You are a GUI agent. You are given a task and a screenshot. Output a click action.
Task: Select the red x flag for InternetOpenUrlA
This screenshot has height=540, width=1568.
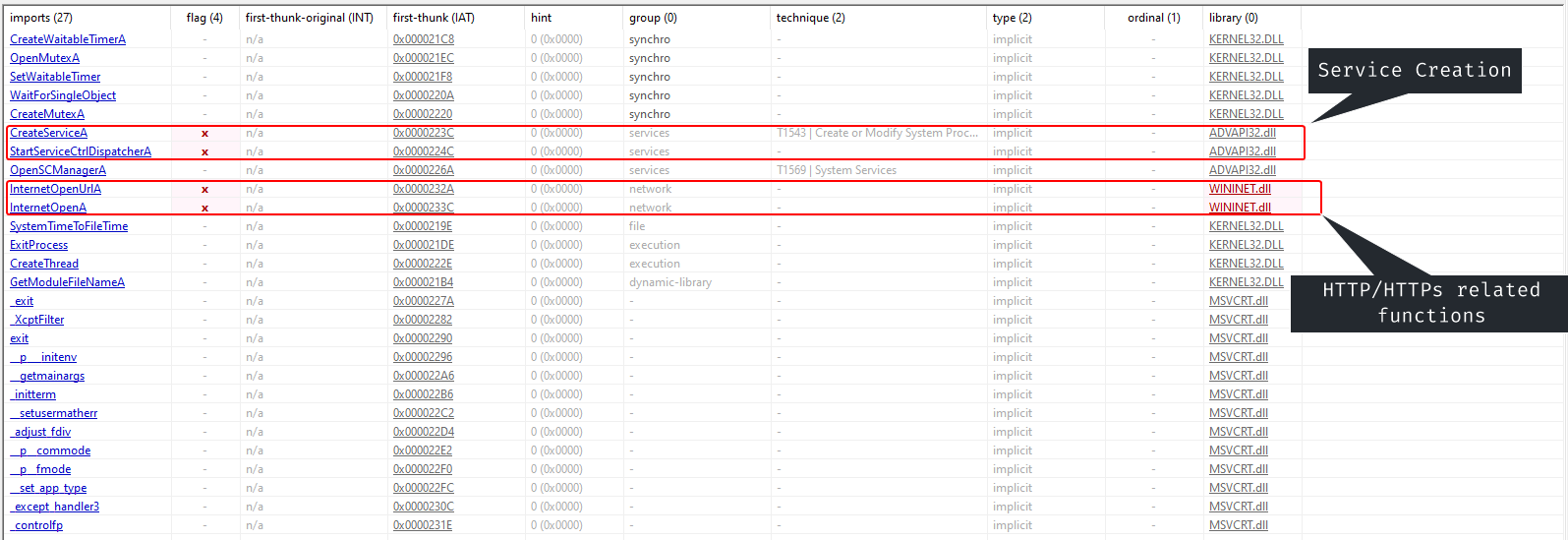[204, 190]
